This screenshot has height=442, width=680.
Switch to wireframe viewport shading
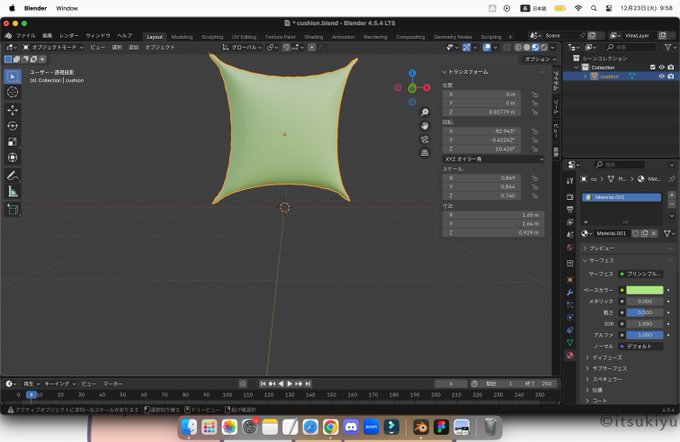coord(518,47)
